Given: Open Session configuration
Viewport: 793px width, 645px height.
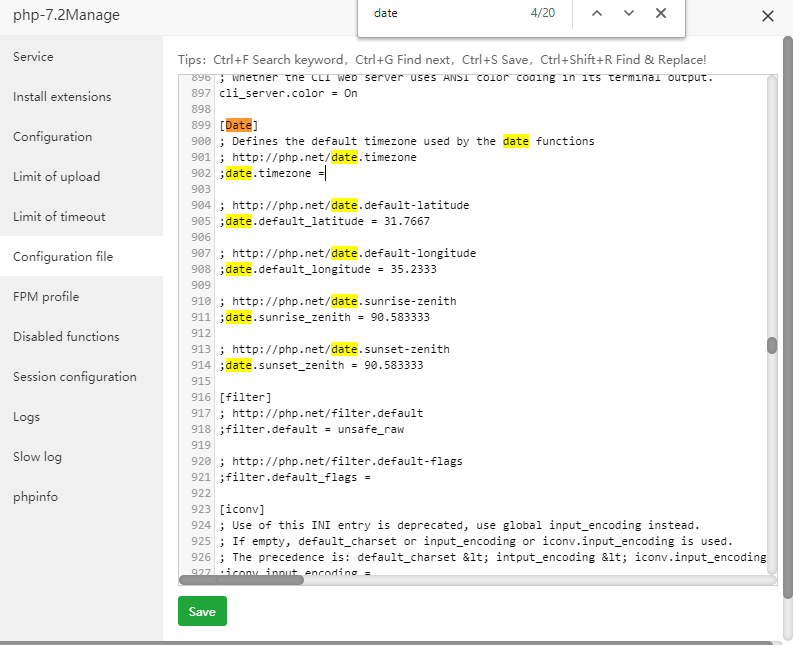Looking at the screenshot, I should 75,377.
